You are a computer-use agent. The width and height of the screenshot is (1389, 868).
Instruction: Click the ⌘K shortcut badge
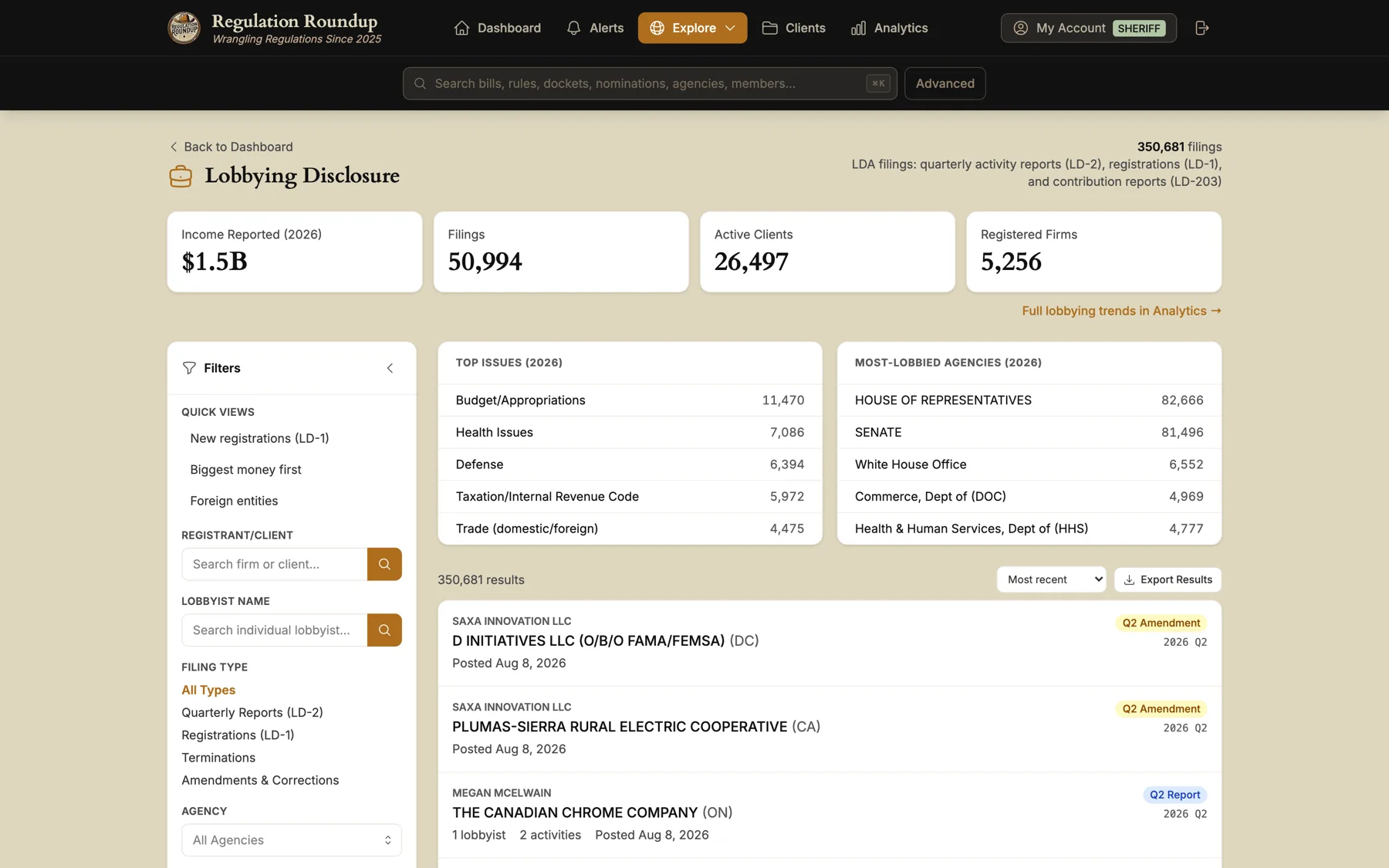tap(878, 83)
